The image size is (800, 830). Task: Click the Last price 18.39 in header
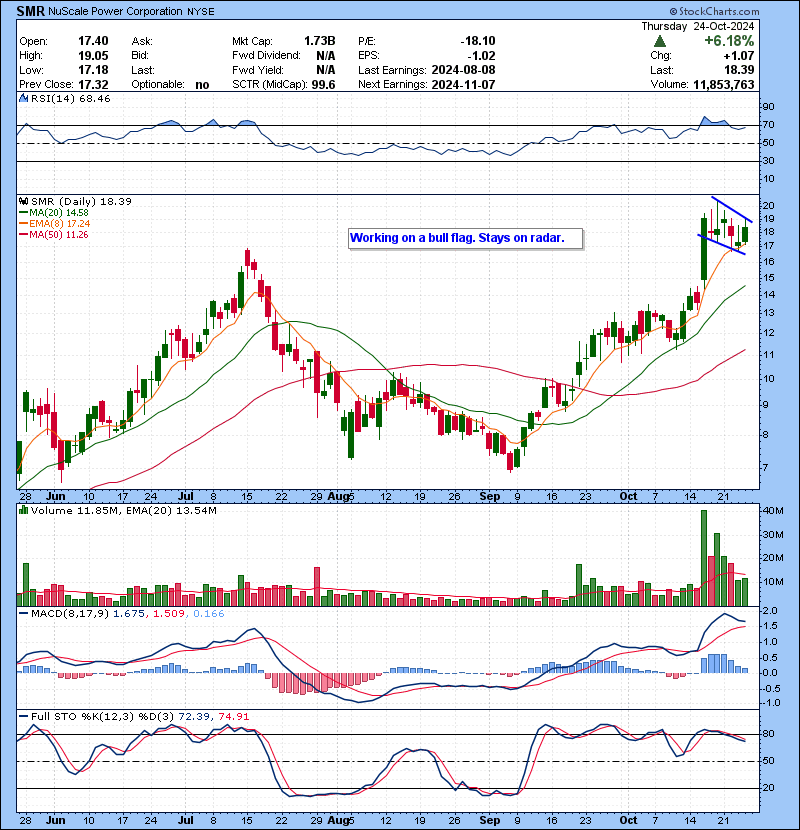pyautogui.click(x=740, y=69)
